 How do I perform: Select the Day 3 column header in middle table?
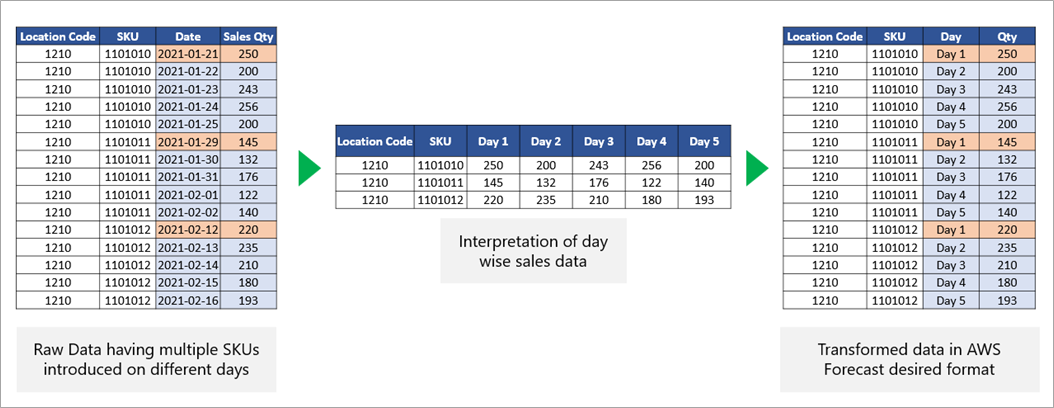tap(599, 142)
